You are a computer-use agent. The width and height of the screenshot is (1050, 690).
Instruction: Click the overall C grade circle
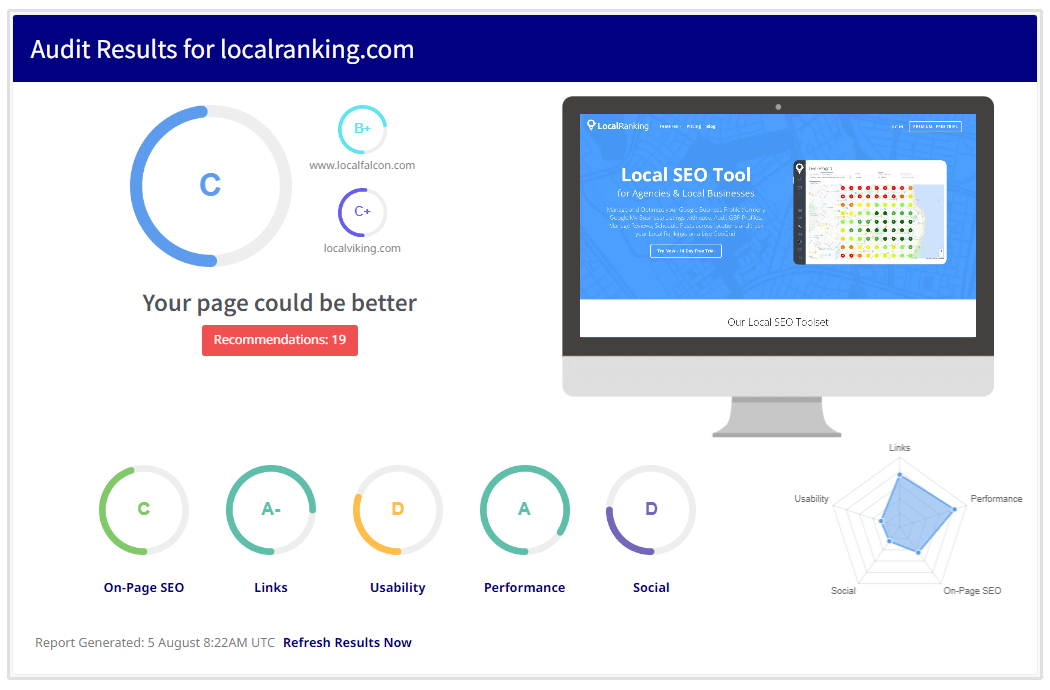210,186
